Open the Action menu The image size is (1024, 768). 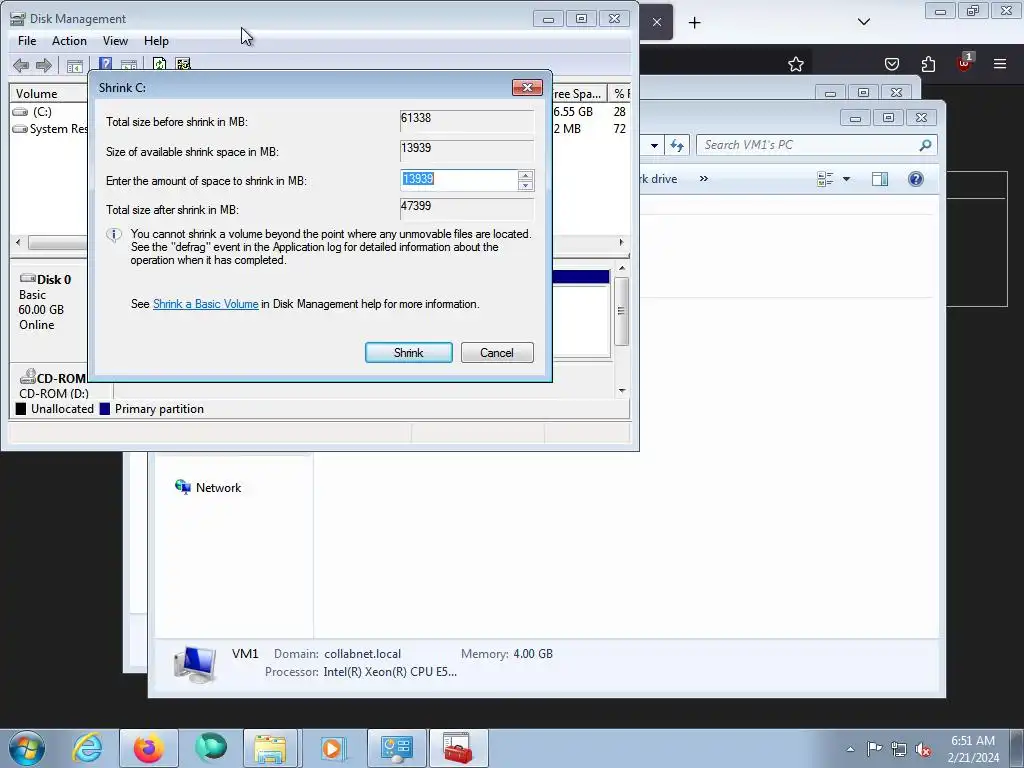69,40
